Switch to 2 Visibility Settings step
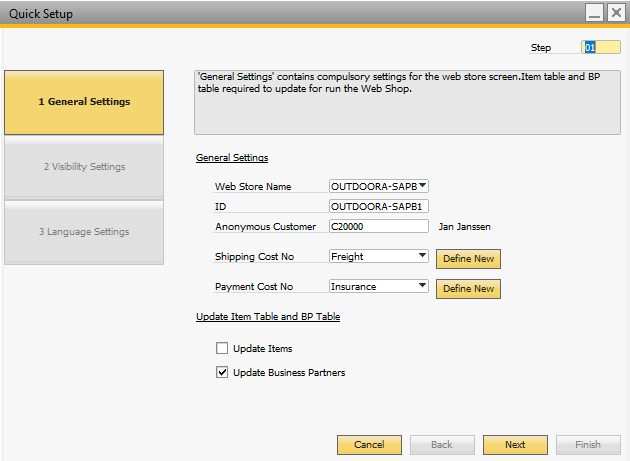This screenshot has width=630, height=461. 84,167
